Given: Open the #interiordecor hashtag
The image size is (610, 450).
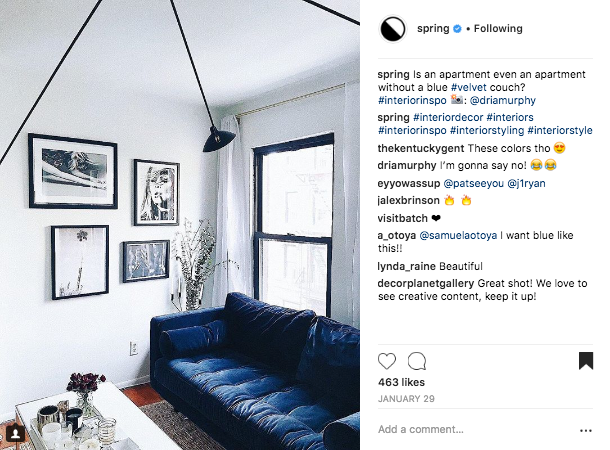Looking at the screenshot, I should coord(448,117).
